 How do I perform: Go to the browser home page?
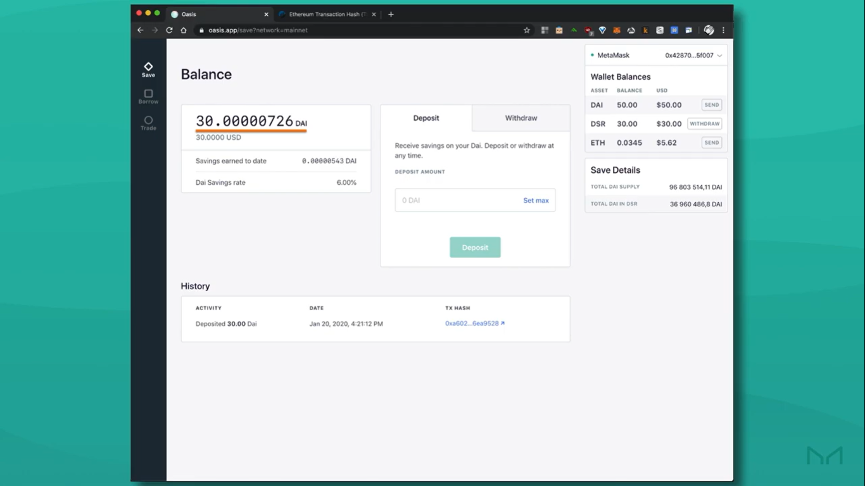pyautogui.click(x=183, y=30)
